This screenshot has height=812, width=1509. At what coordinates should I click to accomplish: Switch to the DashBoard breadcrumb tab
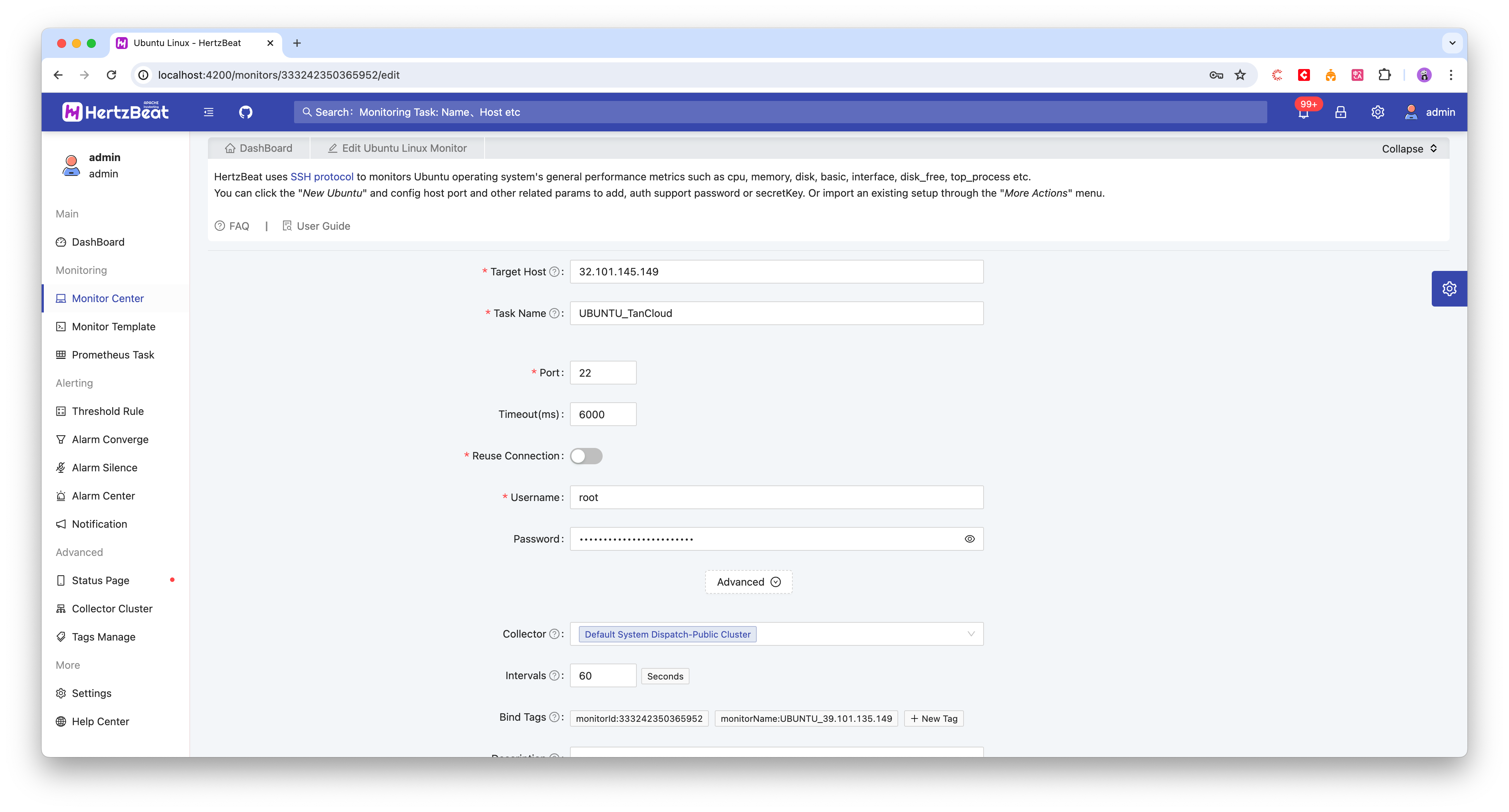(x=258, y=148)
